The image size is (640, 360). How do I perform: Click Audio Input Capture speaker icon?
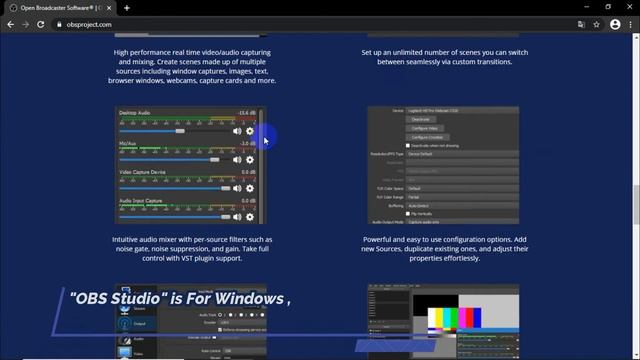pos(237,217)
